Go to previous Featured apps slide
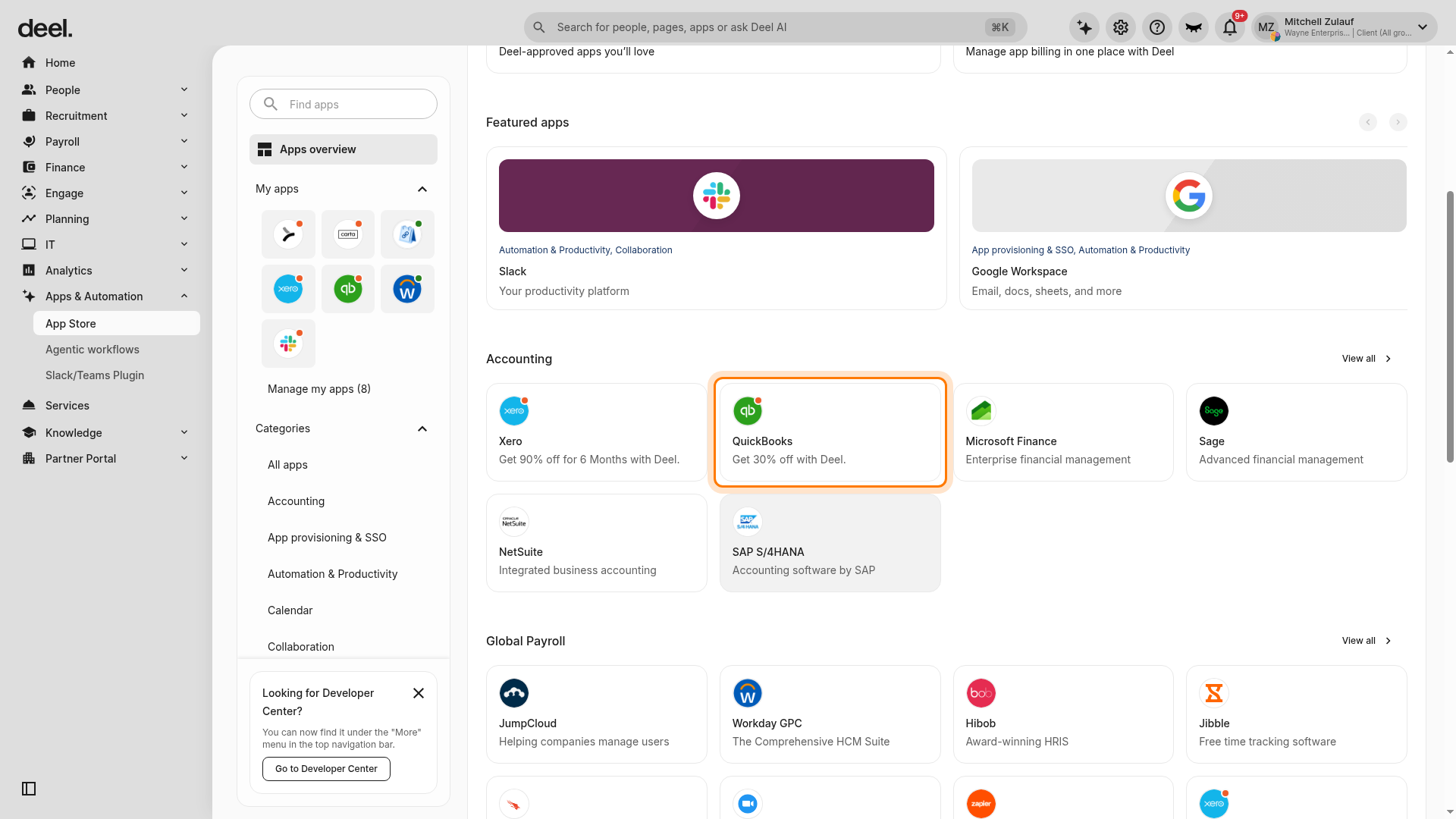 coord(1368,122)
